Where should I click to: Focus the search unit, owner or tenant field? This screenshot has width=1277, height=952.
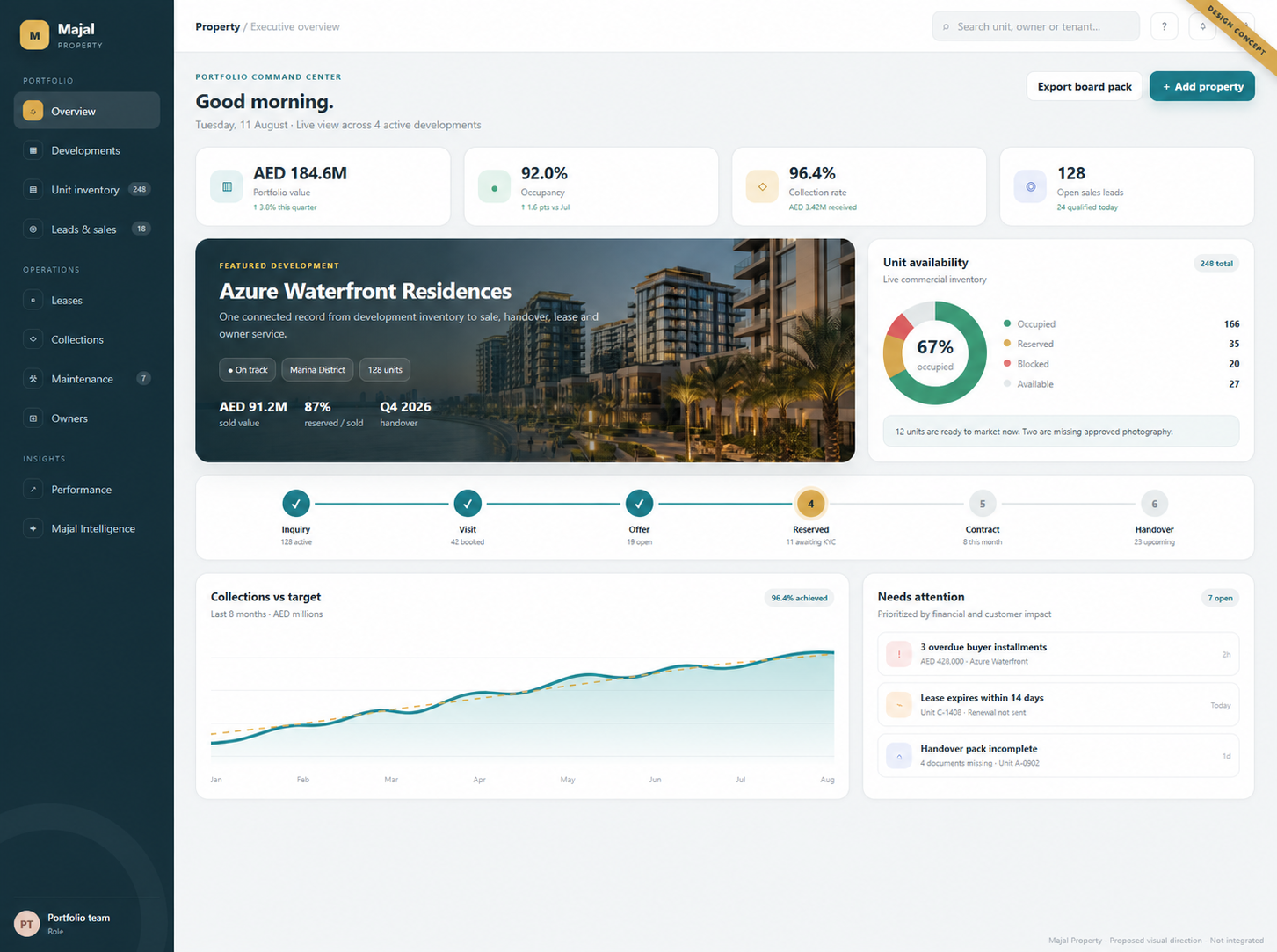[x=1035, y=26]
